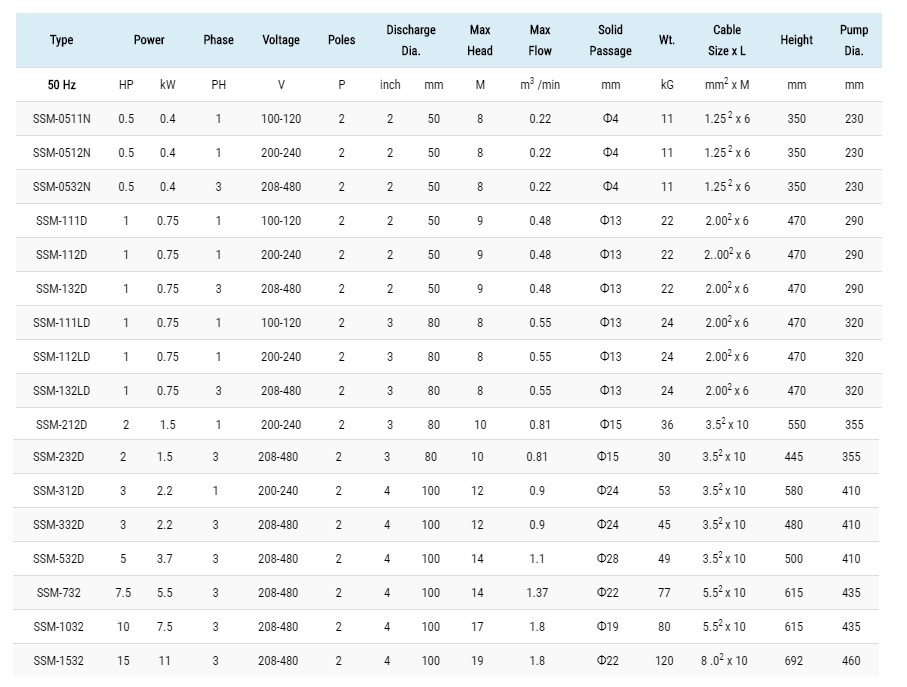This screenshot has width=907, height=687.
Task: Select the SSM-132LD model cell
Action: pyautogui.click(x=62, y=391)
